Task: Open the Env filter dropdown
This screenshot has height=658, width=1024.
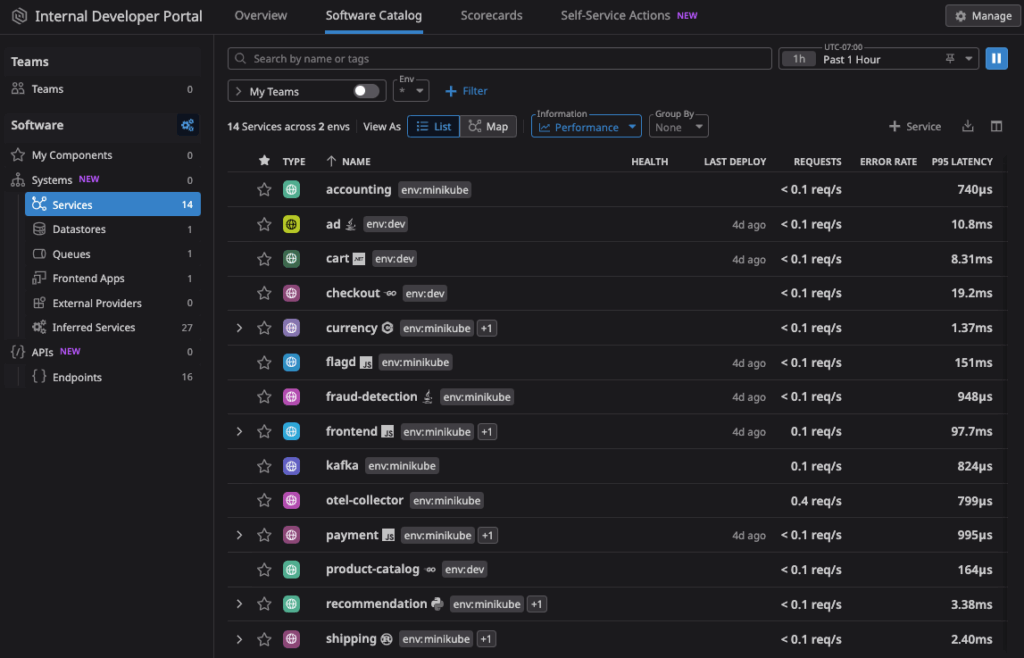Action: click(x=411, y=90)
